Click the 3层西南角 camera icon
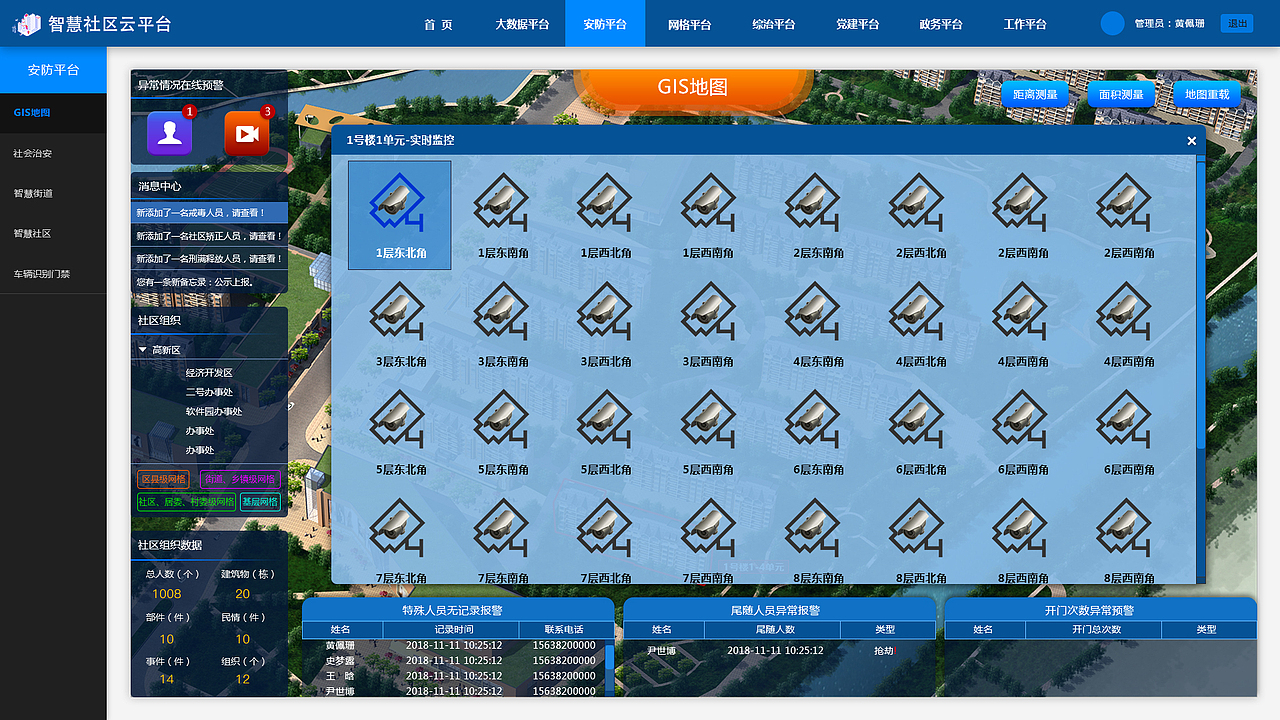Image resolution: width=1280 pixels, height=720 pixels. 709,324
